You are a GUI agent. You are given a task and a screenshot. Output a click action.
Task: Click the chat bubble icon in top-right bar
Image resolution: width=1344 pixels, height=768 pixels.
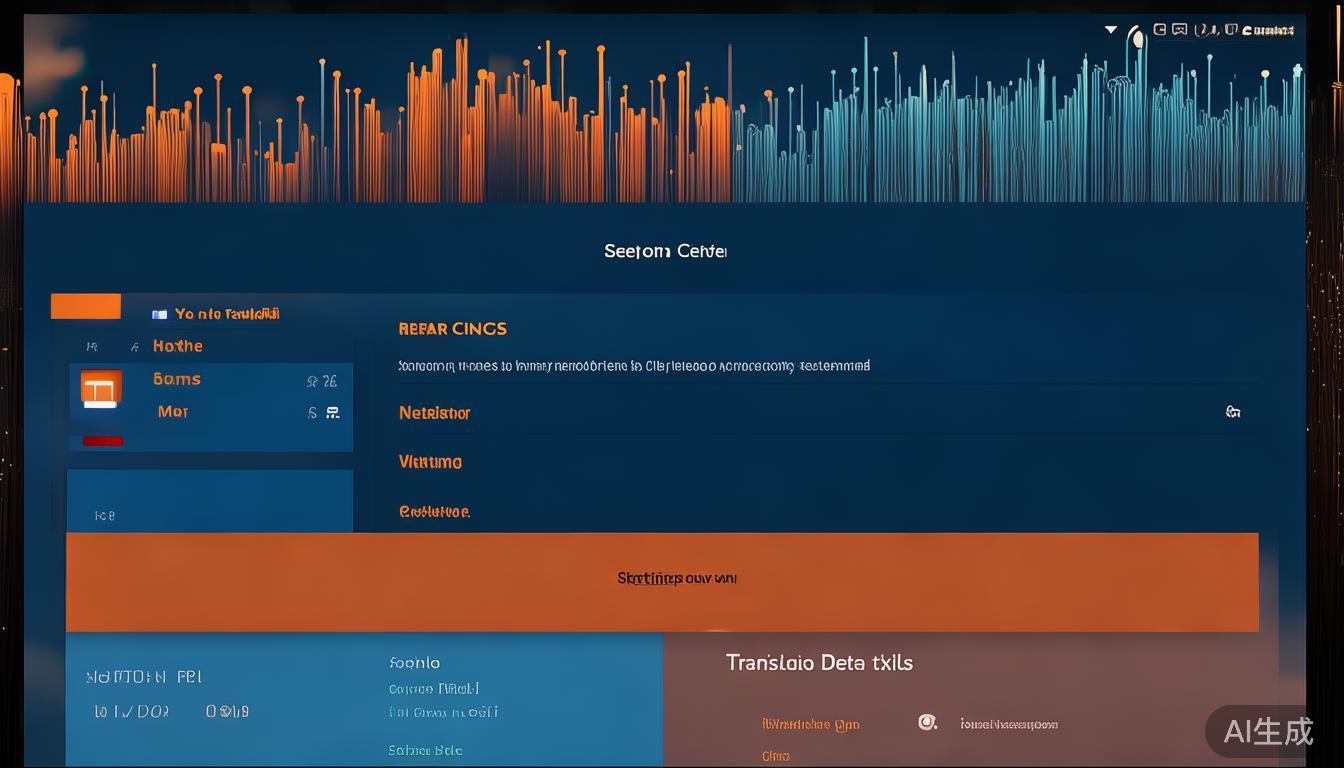[x=1180, y=30]
